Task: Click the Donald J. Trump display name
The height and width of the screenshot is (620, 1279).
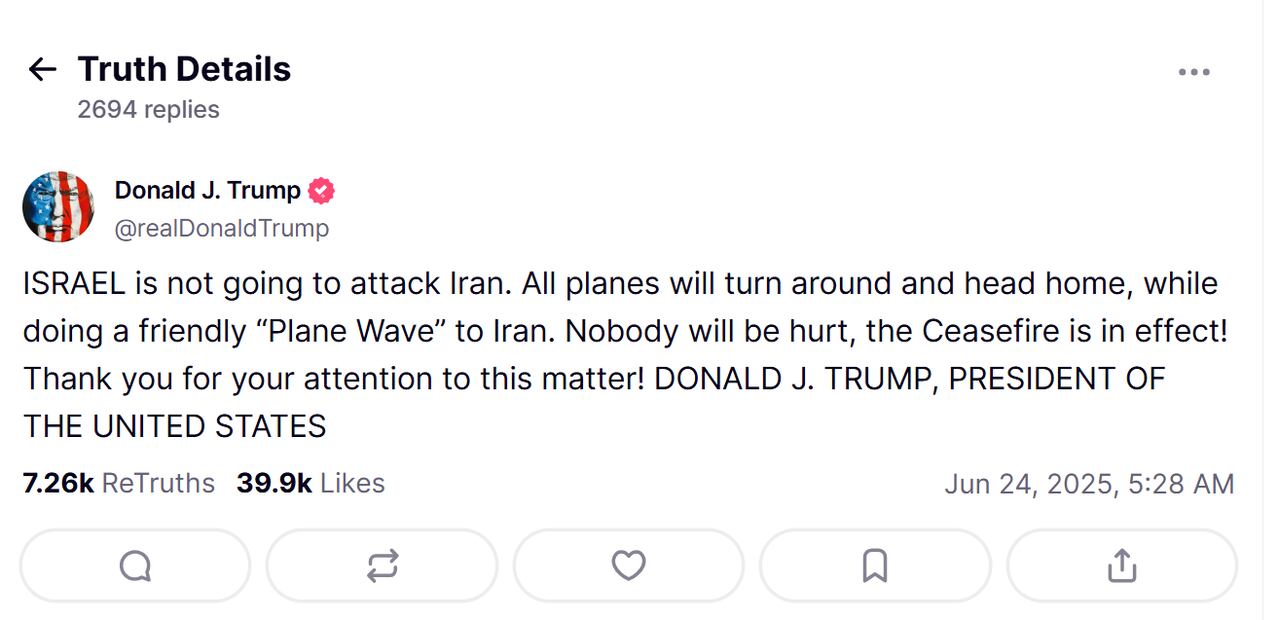Action: coord(207,190)
